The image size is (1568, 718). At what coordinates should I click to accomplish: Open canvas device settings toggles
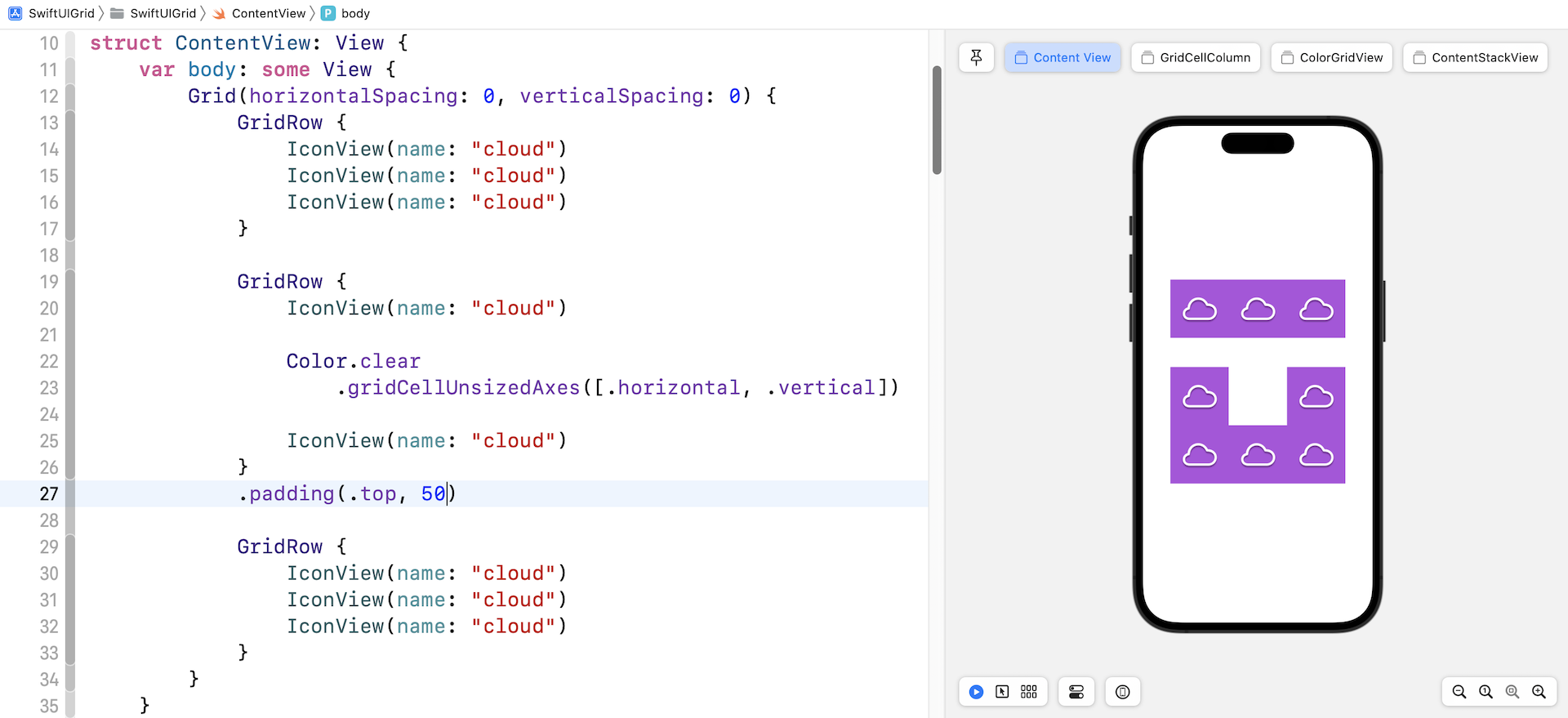tap(1076, 692)
